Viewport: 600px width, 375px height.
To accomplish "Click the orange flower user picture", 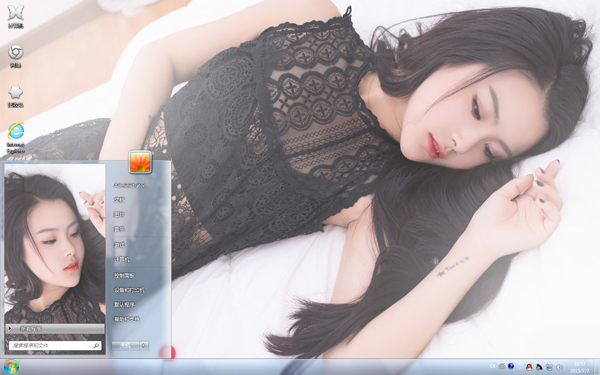I will coord(140,162).
